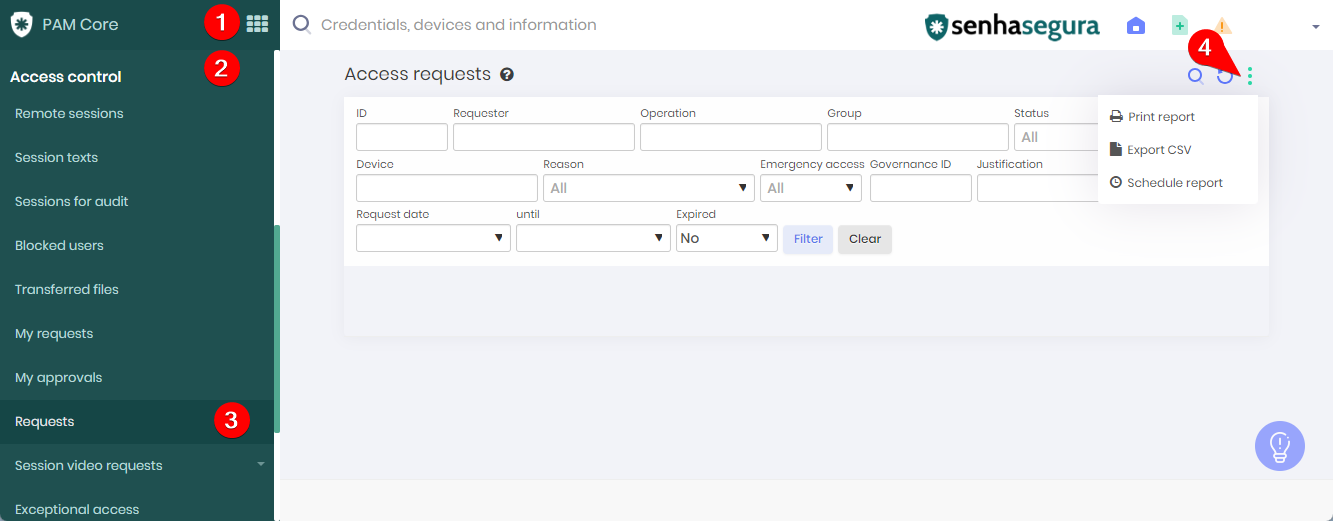Screen dimensions: 1333x521
Task: Expand the user account dropdown arrow
Action: (x=1316, y=27)
